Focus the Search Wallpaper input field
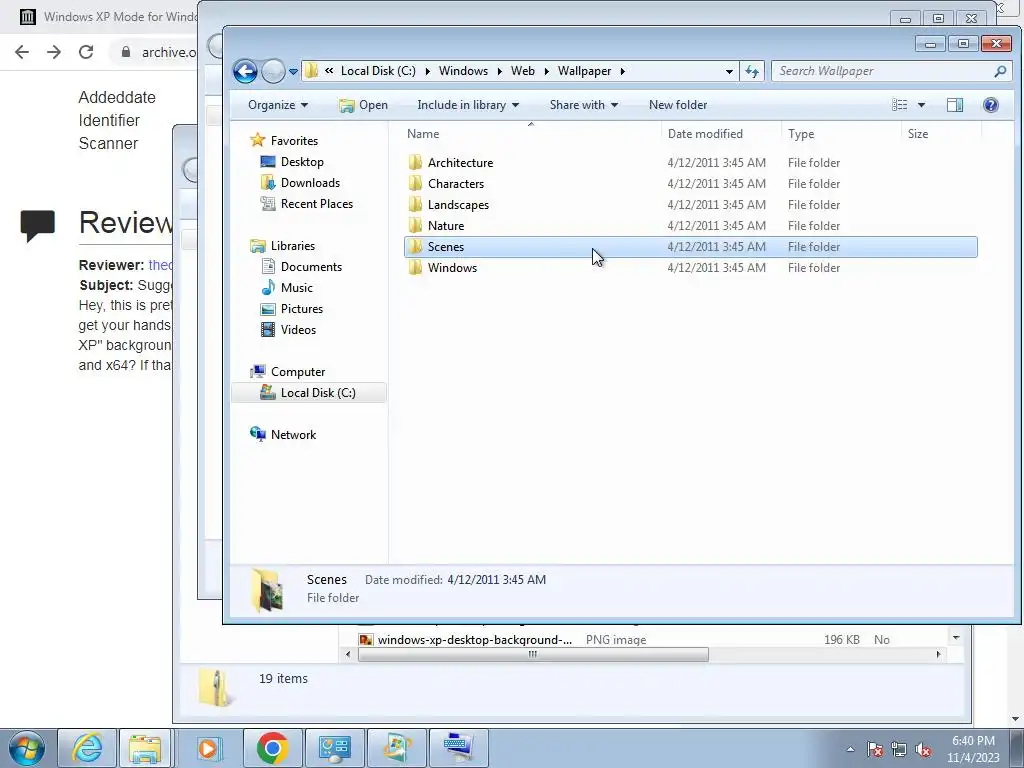Image resolution: width=1024 pixels, height=768 pixels. (884, 71)
